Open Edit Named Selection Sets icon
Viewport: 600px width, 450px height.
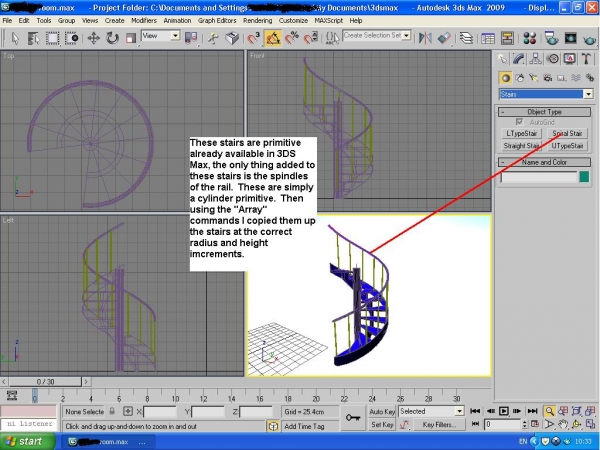click(332, 38)
